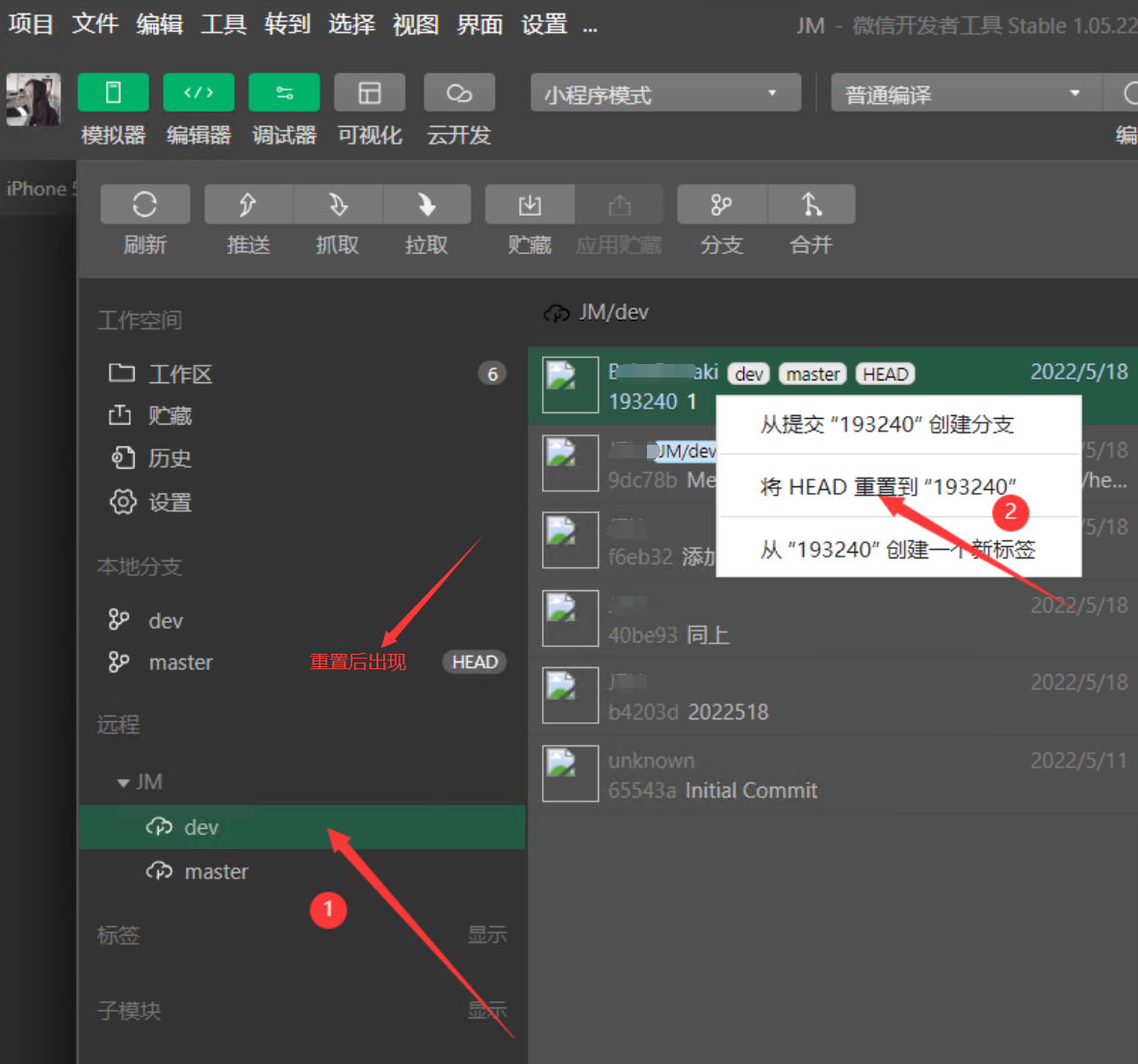
Task: Open the visualization layout button
Action: pyautogui.click(x=370, y=92)
